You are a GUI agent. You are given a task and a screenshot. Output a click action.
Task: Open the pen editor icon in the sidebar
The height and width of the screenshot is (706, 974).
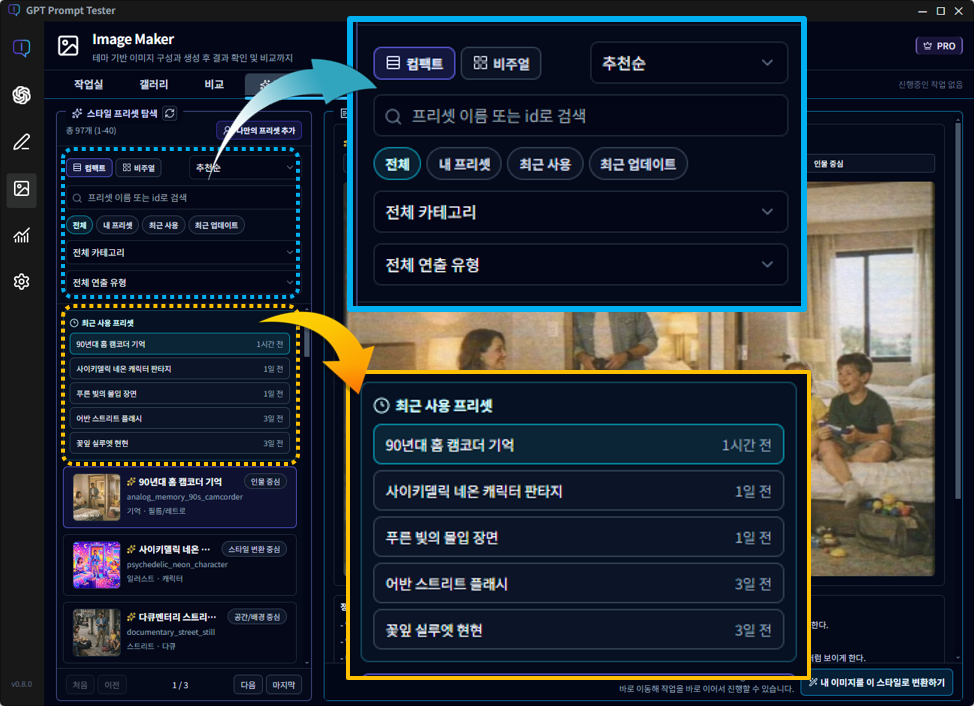coord(21,142)
